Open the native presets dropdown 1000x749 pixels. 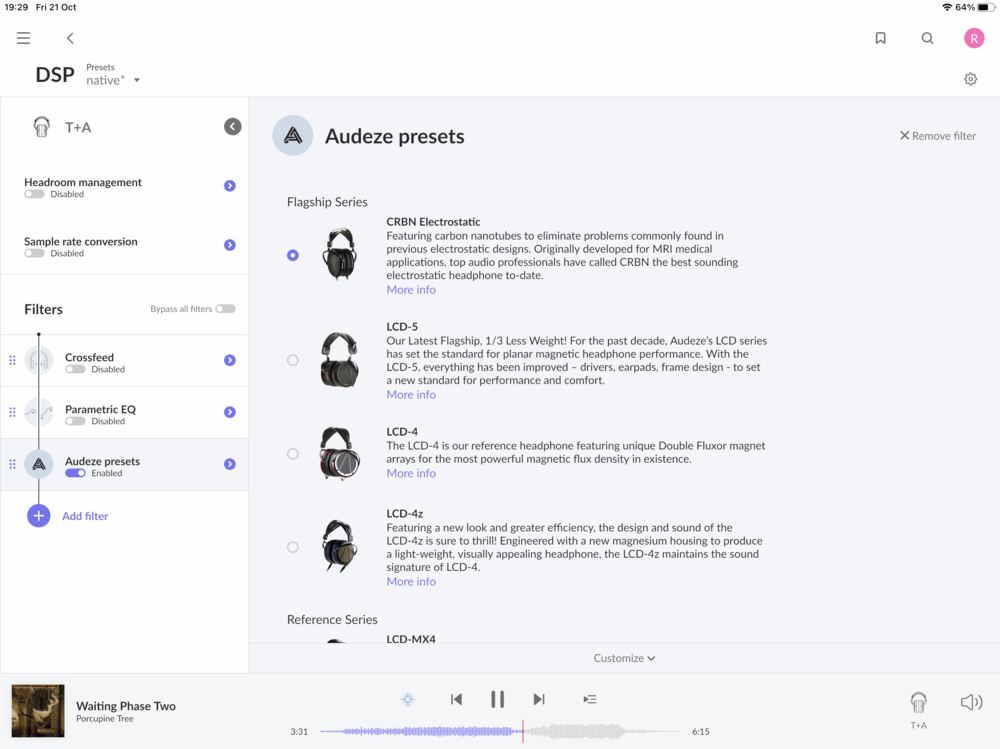(x=112, y=80)
